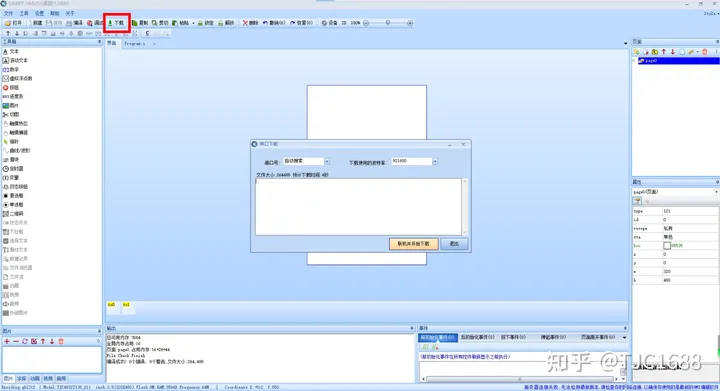The width and height of the screenshot is (720, 391).
Task: Add a resource with the red plus icon
Action: coord(6,341)
